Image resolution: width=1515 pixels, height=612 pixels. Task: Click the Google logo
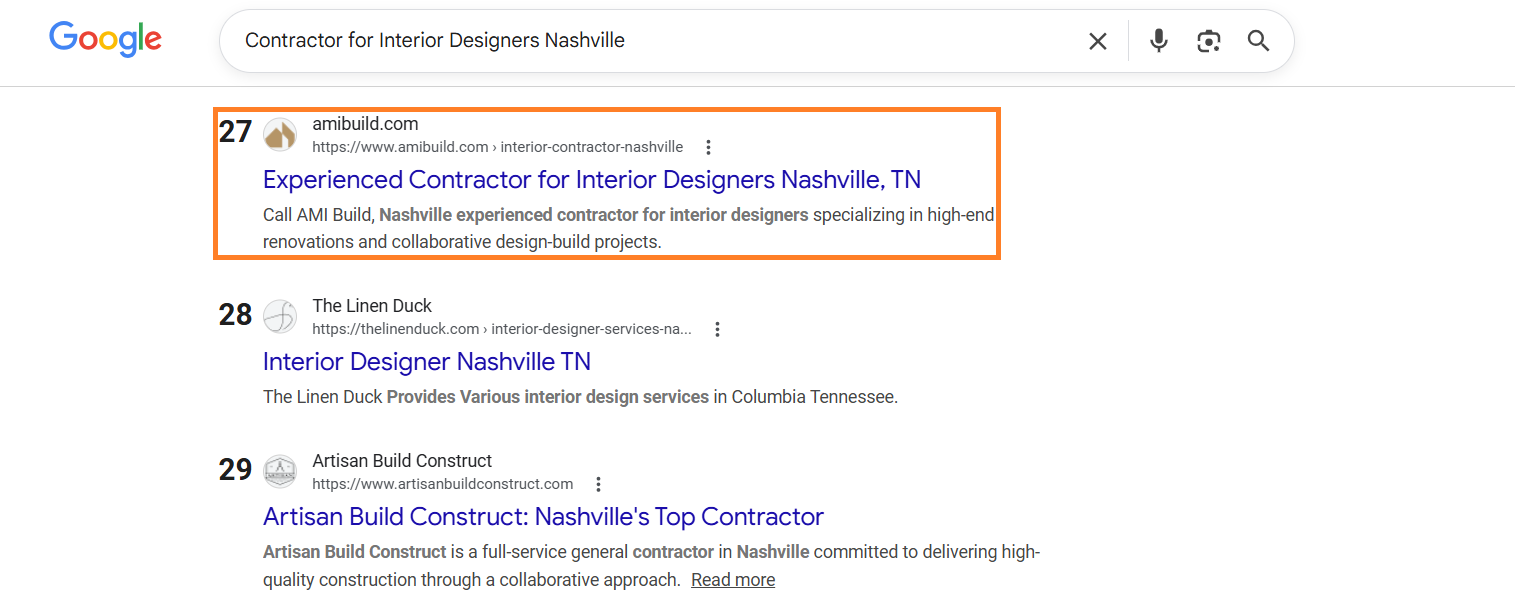coord(105,39)
